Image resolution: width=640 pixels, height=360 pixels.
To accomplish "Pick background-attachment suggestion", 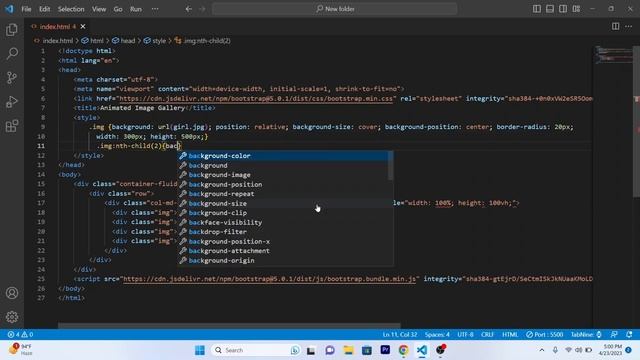I will pos(283,251).
